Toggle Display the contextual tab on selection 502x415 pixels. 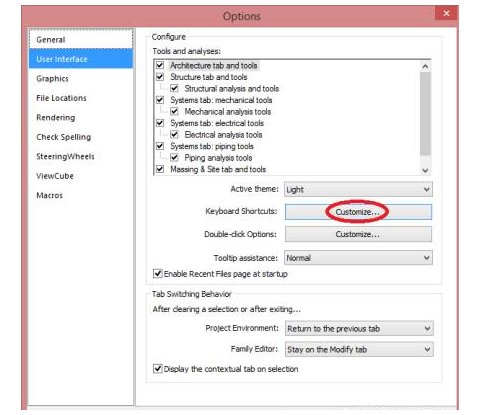click(x=158, y=369)
